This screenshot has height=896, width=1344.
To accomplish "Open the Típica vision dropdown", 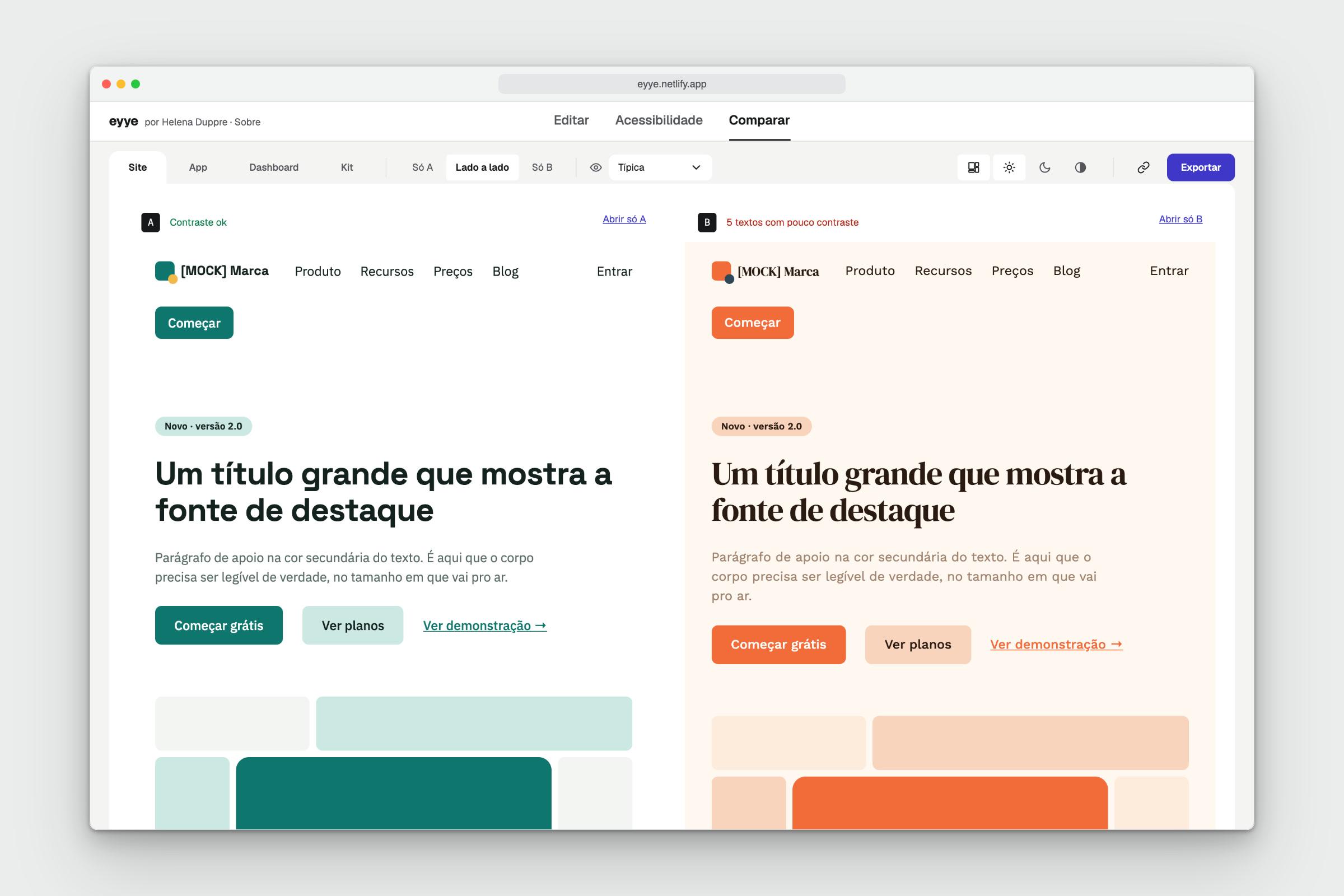I will pyautogui.click(x=660, y=167).
